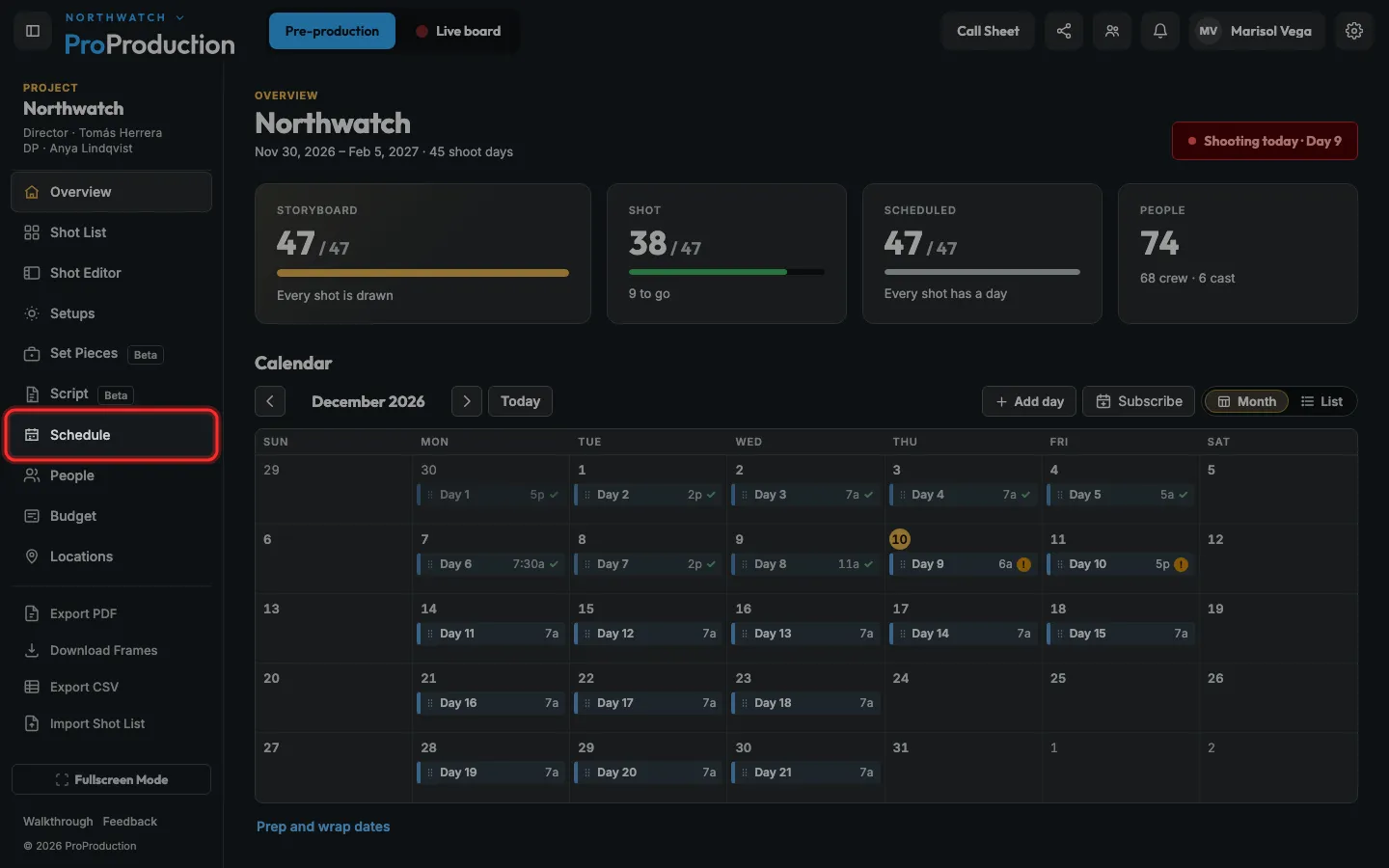Expand the NORTHWATCH project dropdown
1389x868 pixels.
[x=124, y=17]
